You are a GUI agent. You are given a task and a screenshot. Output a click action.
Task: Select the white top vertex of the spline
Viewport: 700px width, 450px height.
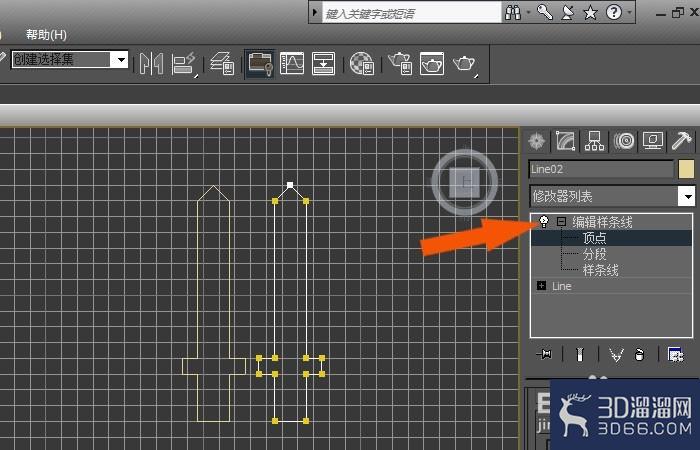tap(290, 185)
